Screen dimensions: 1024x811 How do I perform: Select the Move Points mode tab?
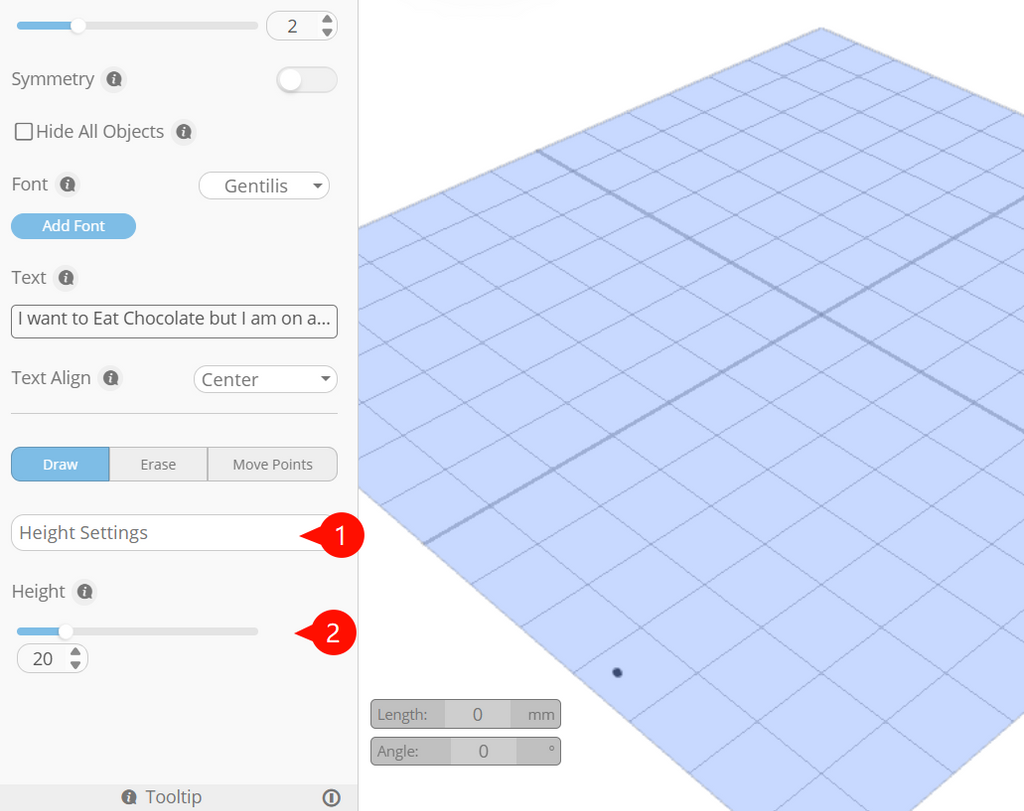(272, 464)
